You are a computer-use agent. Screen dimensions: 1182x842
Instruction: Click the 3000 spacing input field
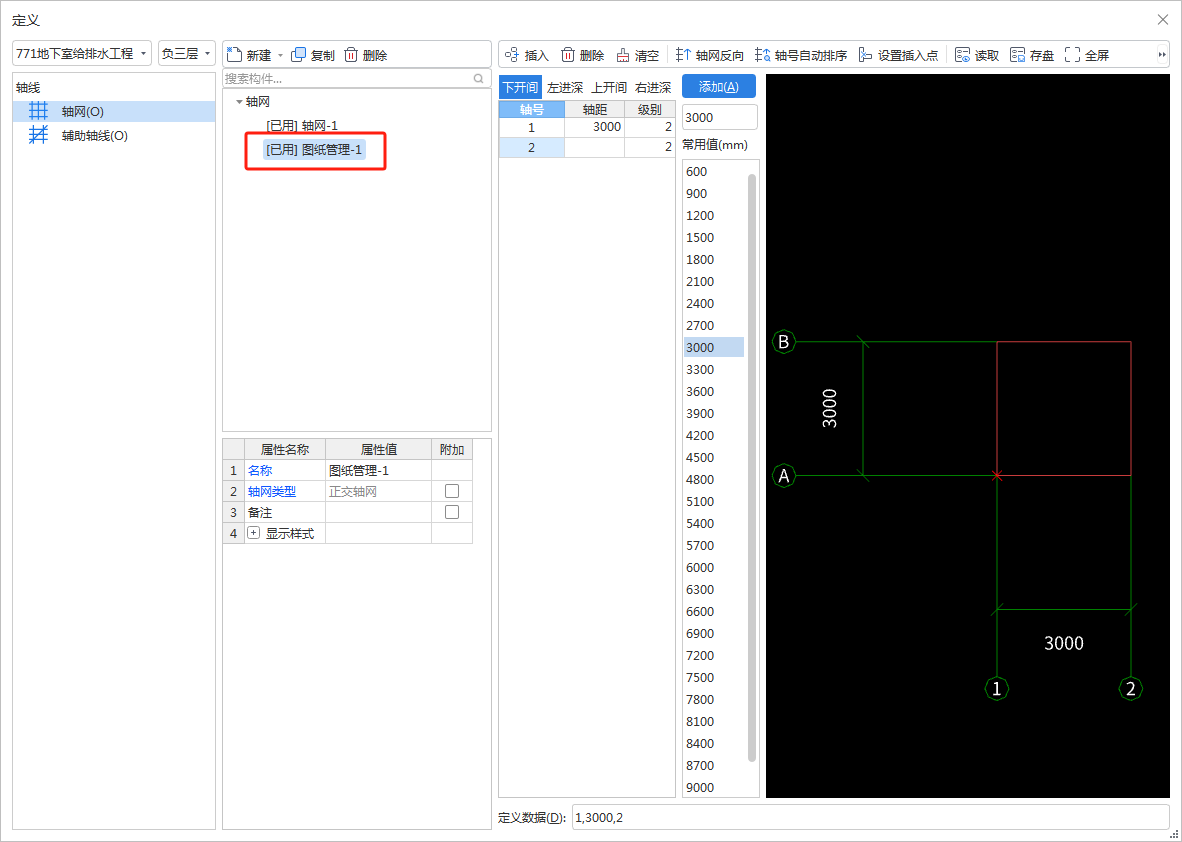[719, 118]
